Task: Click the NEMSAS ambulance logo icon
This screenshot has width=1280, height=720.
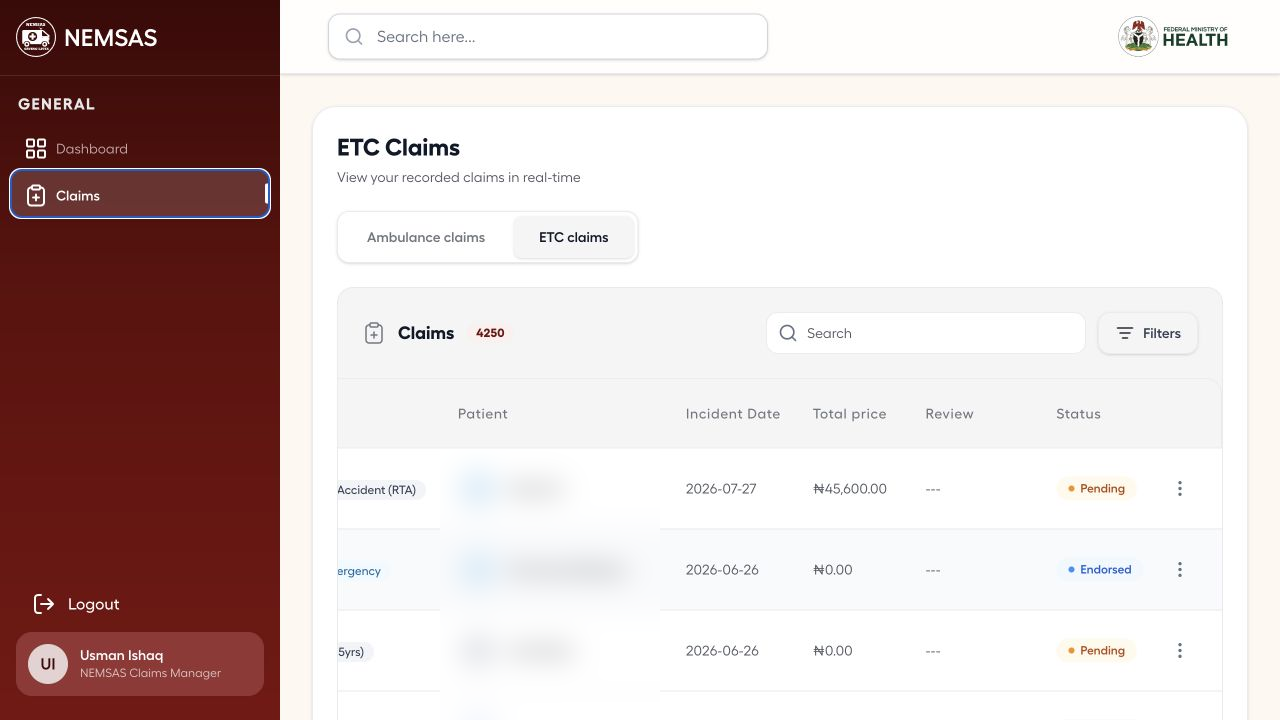Action: click(36, 37)
